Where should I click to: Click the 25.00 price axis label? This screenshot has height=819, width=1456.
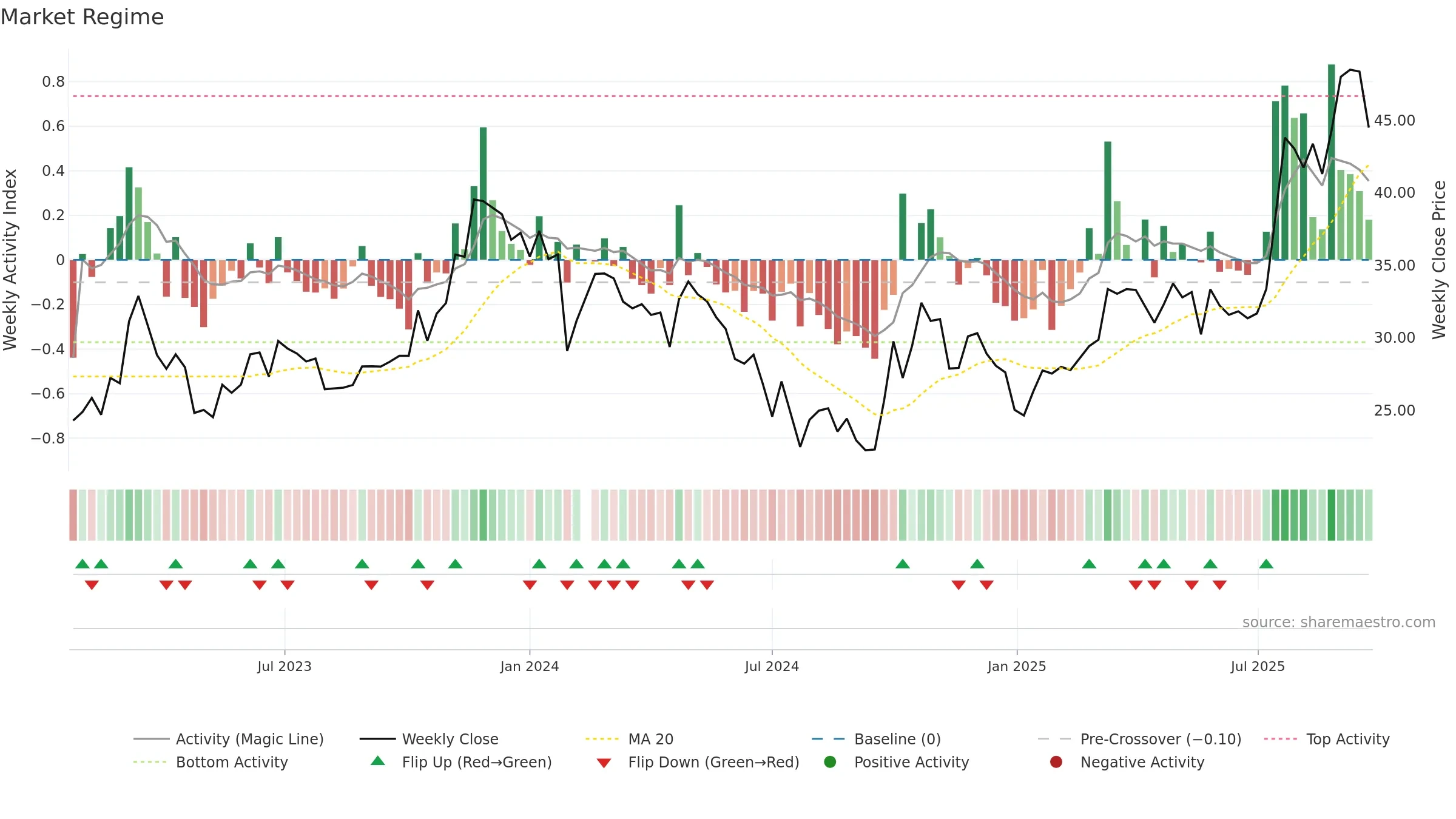(1394, 410)
